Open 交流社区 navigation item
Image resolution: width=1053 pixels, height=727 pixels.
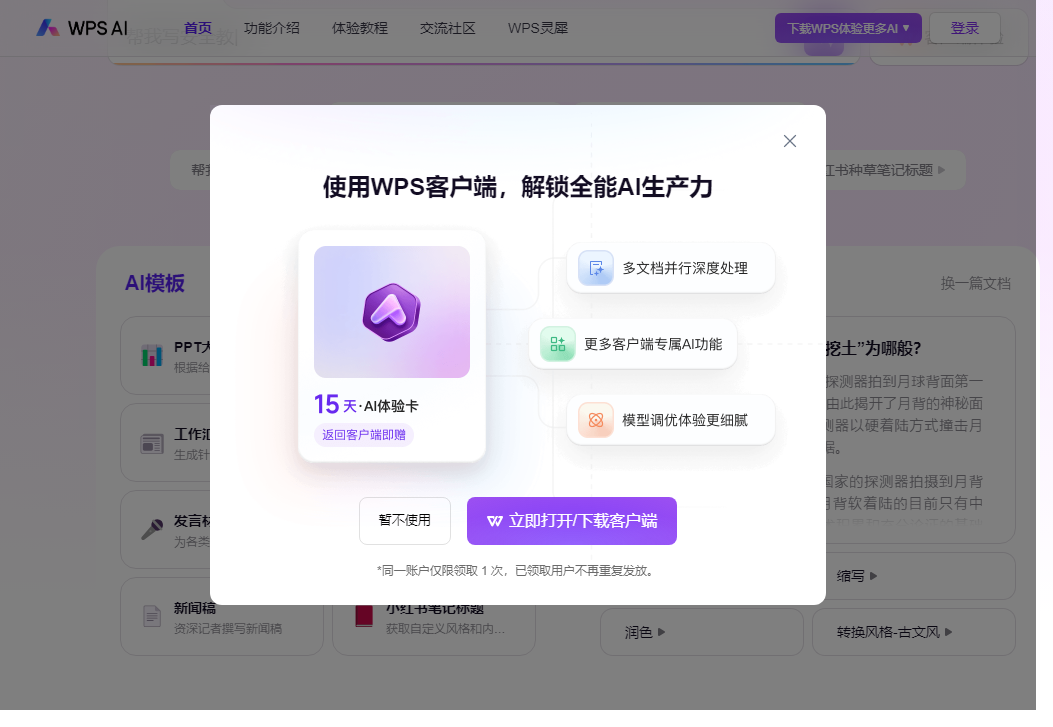pos(447,28)
